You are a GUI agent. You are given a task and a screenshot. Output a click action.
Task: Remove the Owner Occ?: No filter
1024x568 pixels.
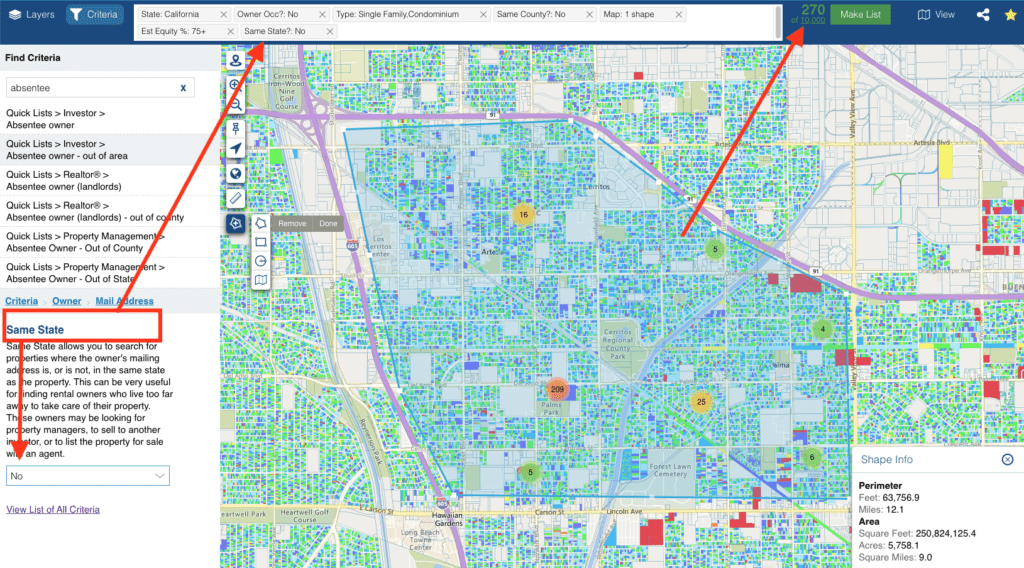(322, 14)
